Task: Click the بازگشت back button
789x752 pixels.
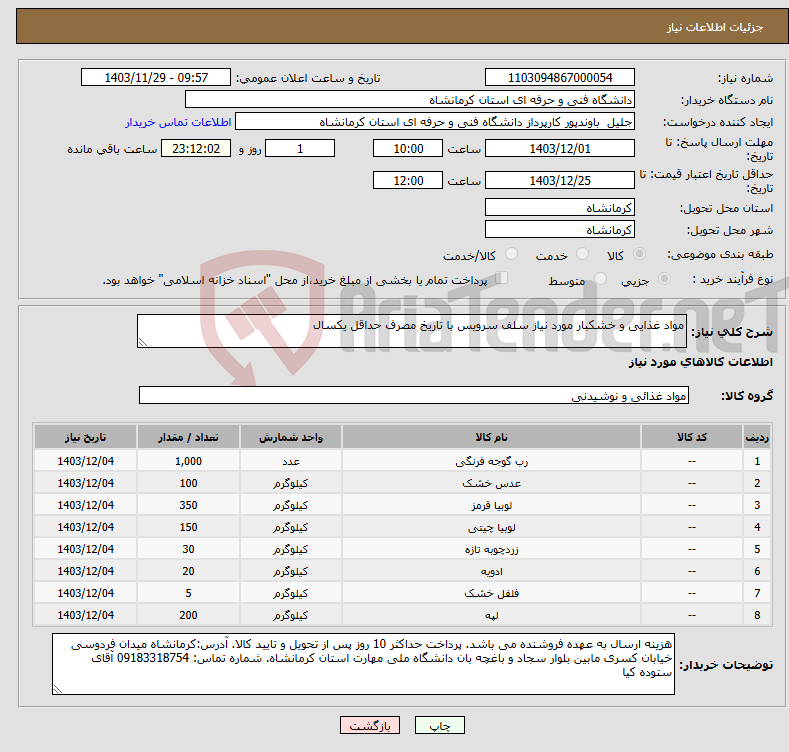Action: pyautogui.click(x=370, y=725)
